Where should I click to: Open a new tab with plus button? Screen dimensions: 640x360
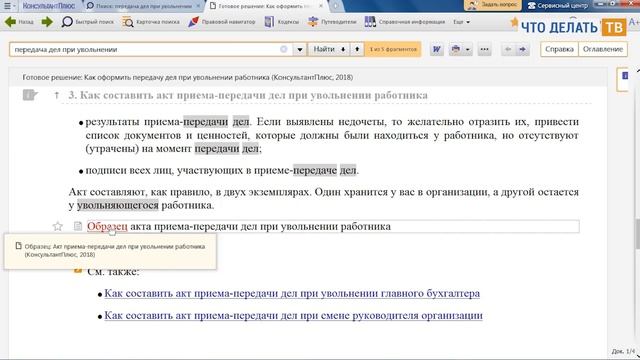coord(335,6)
